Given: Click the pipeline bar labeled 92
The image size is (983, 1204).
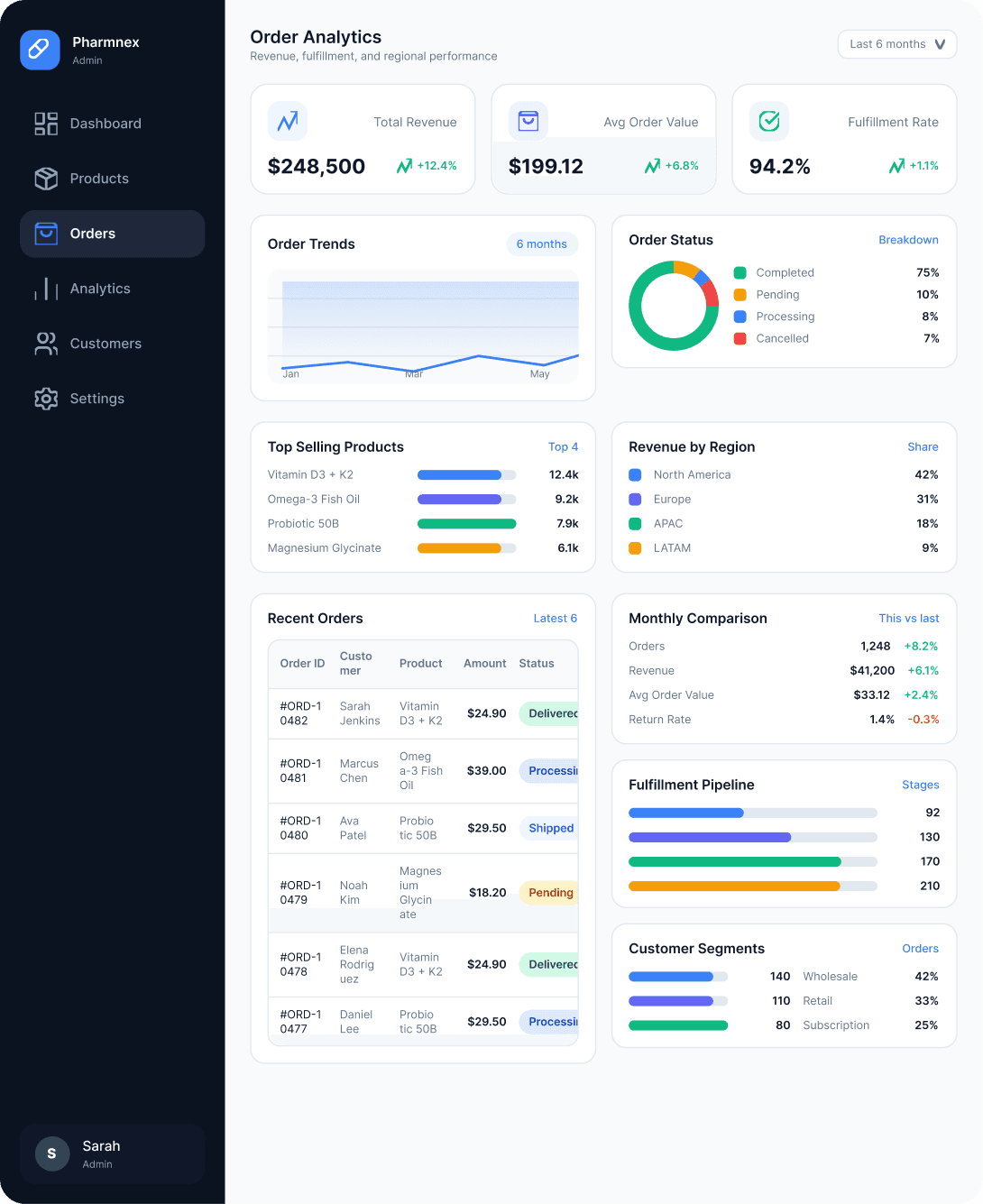Looking at the screenshot, I should [753, 813].
